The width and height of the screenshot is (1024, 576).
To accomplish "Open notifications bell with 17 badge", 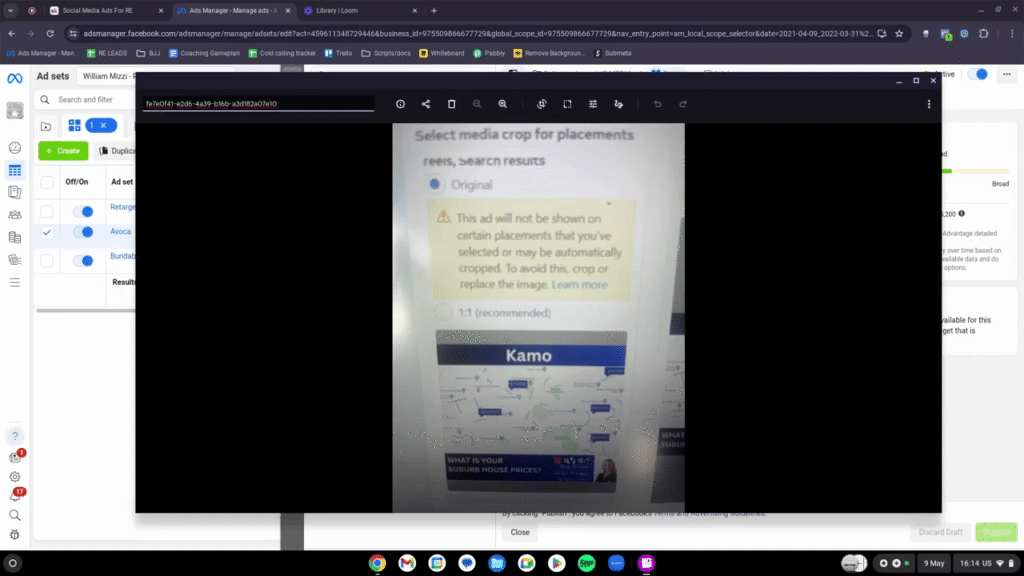I will coord(14,496).
